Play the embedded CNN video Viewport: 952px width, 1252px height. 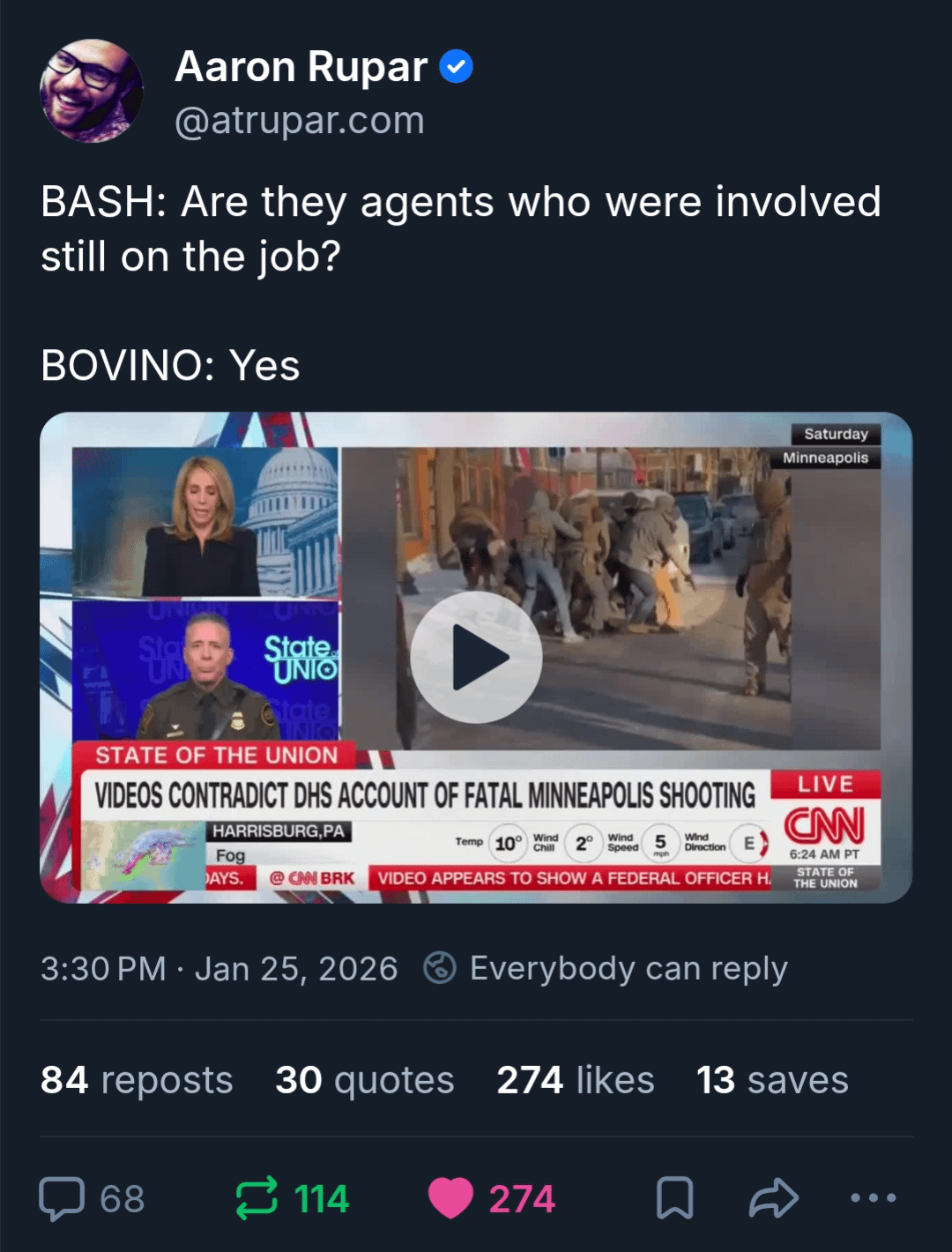point(476,657)
